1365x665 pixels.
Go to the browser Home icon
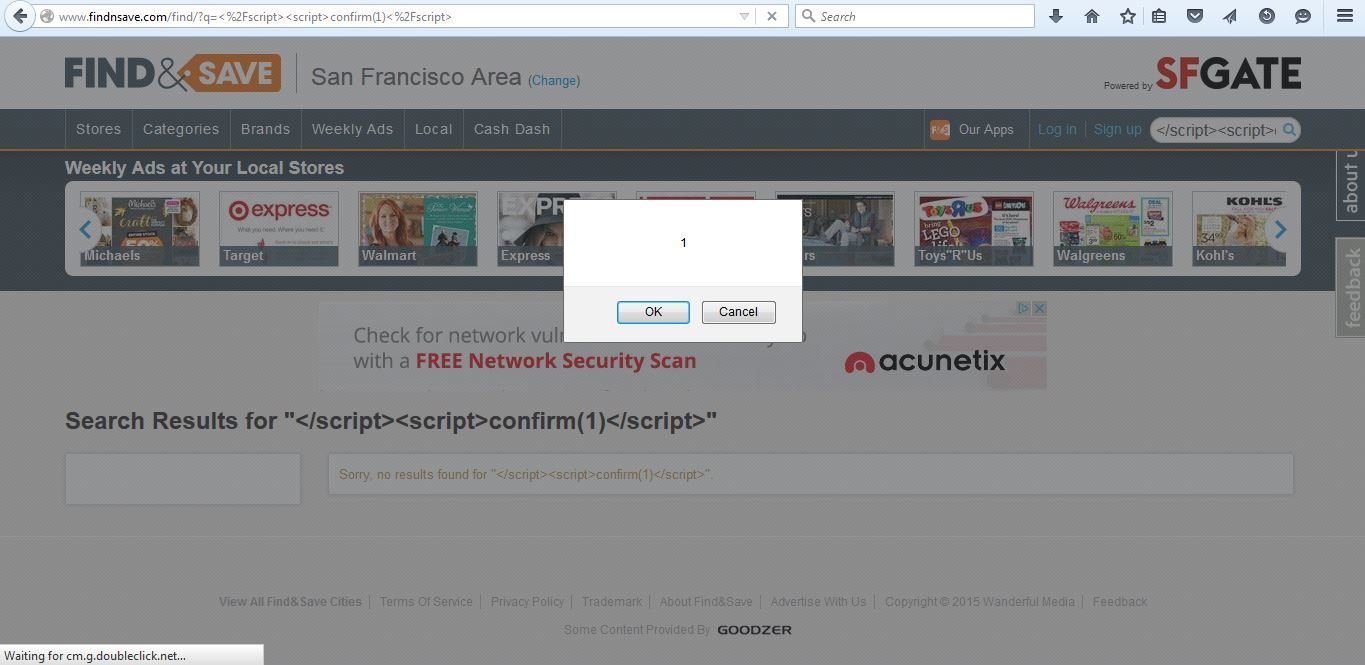pos(1091,16)
